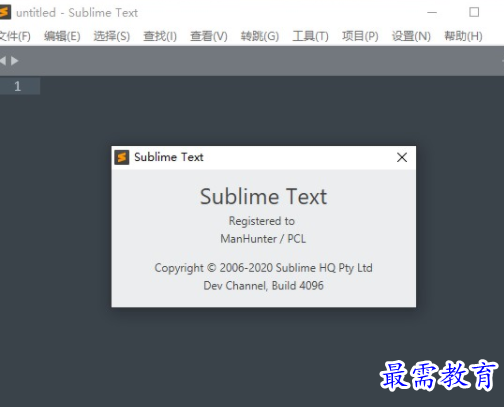Click the 'Dev Channel, Build 4096' text
Viewport: 504px width, 407px height.
pos(263,286)
